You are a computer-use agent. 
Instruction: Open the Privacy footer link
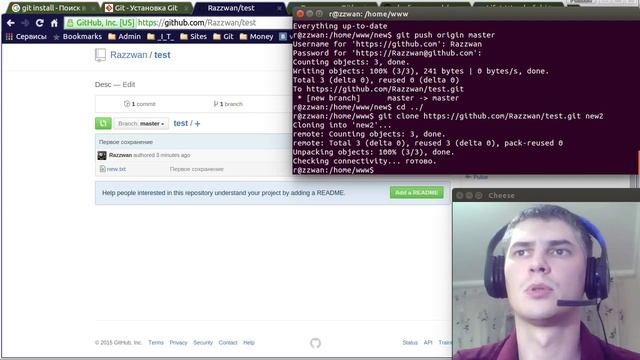(178, 342)
